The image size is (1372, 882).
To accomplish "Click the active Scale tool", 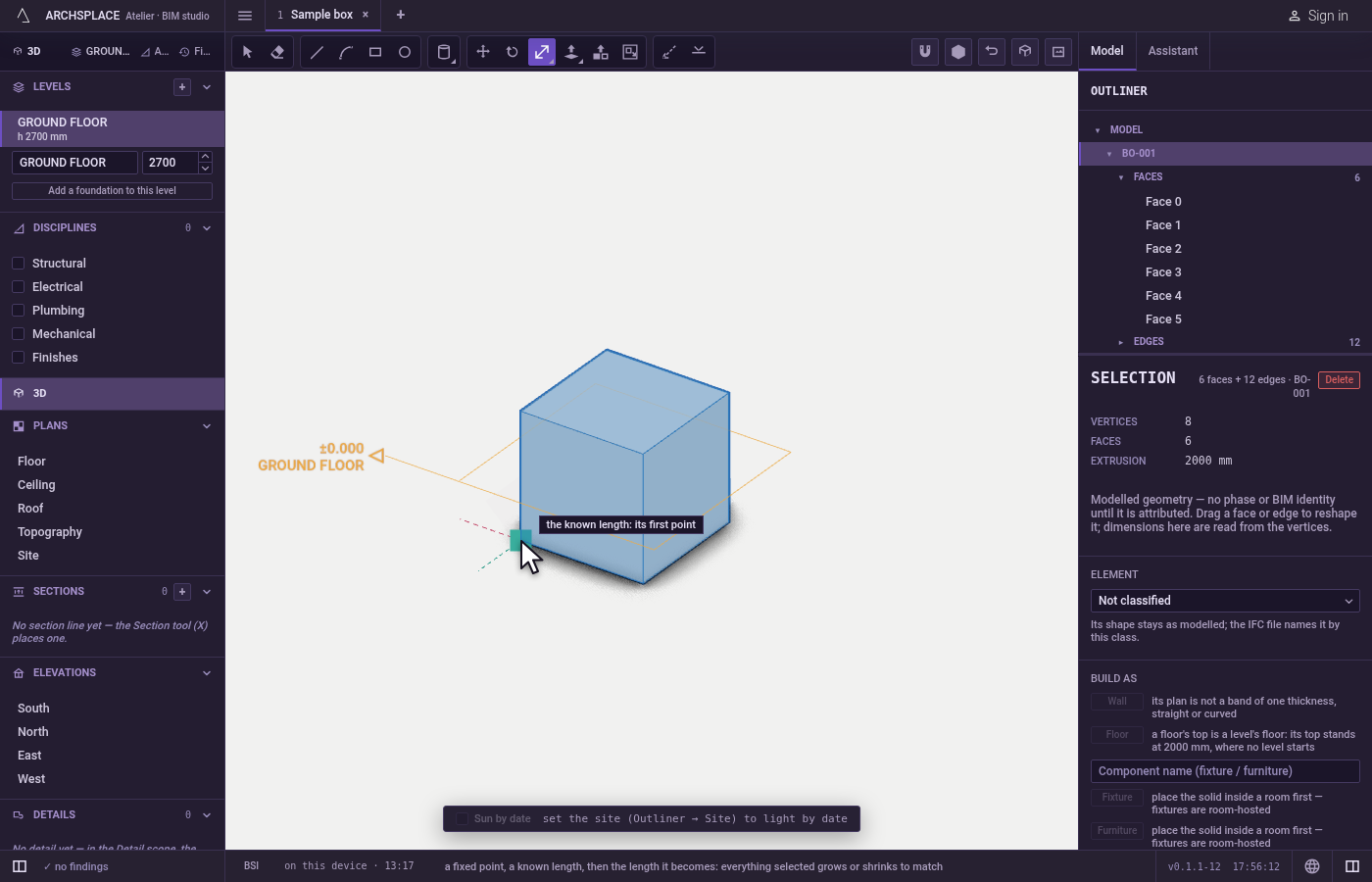I will 542,52.
